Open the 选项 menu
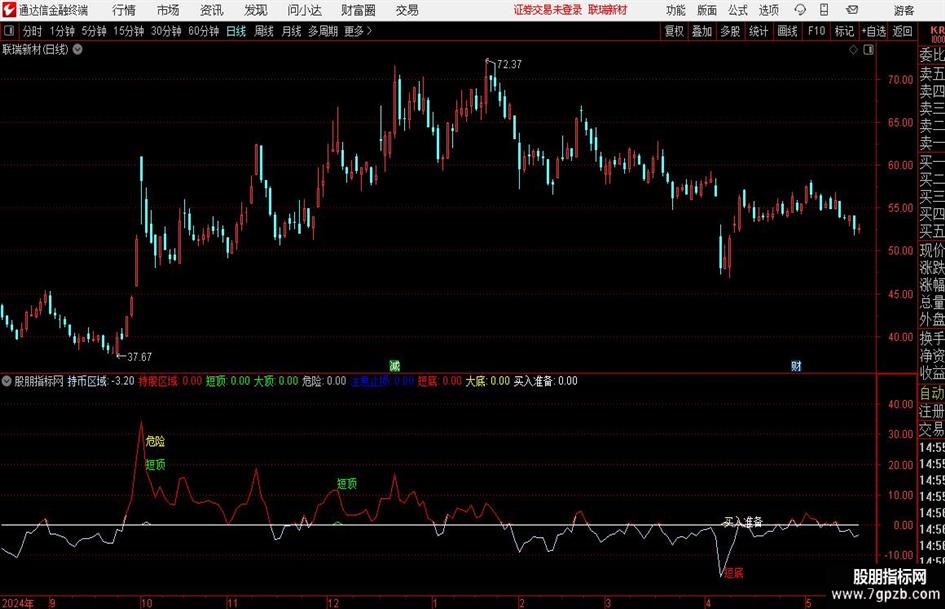 (768, 10)
